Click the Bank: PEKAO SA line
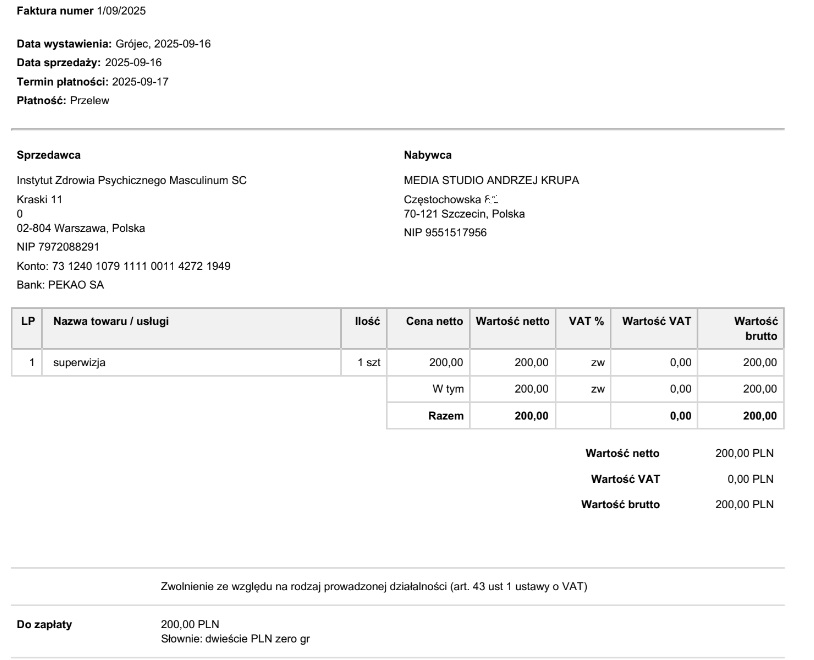This screenshot has height=660, width=814. (x=60, y=285)
